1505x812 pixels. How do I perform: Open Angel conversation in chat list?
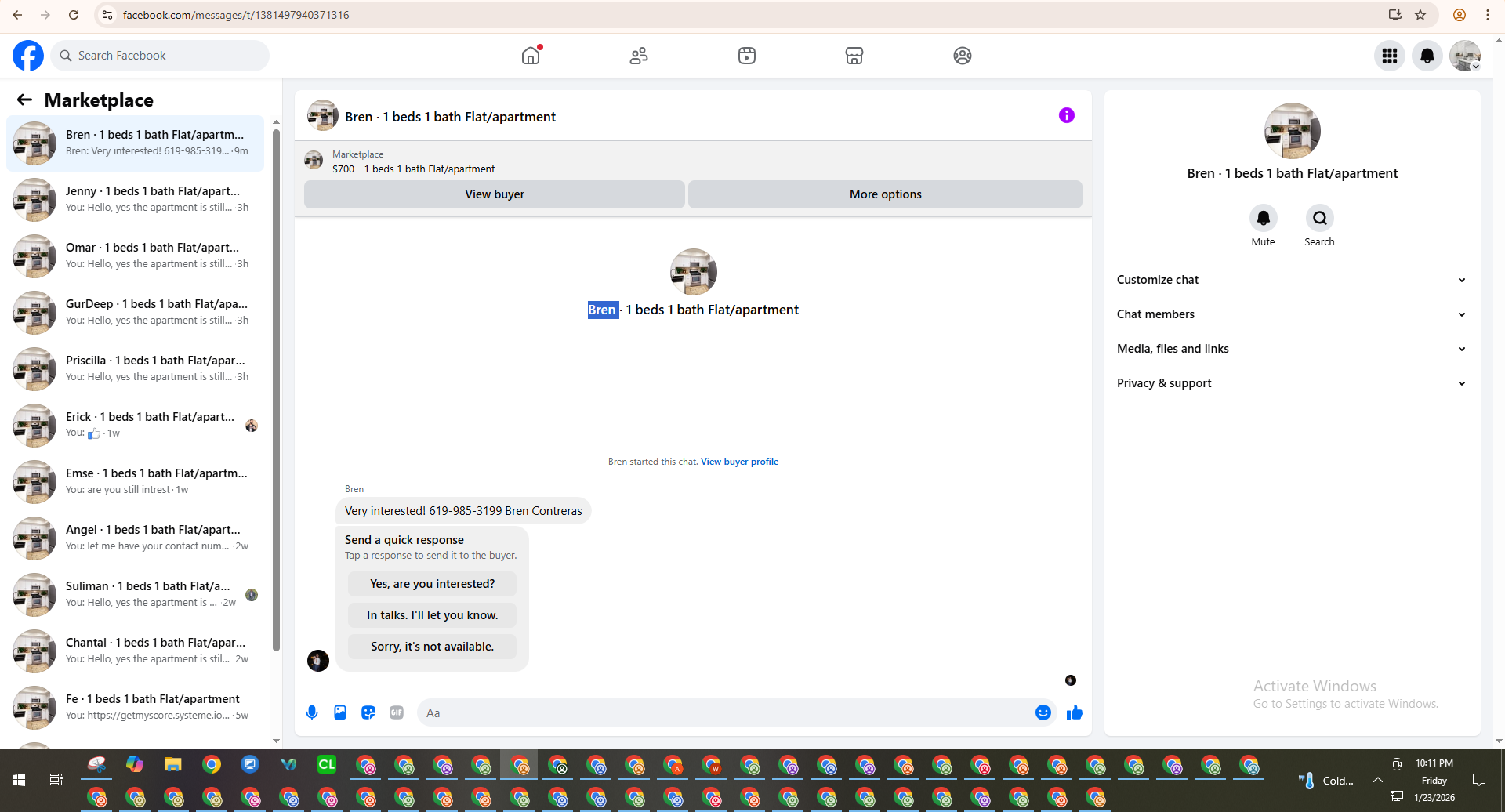pos(136,538)
